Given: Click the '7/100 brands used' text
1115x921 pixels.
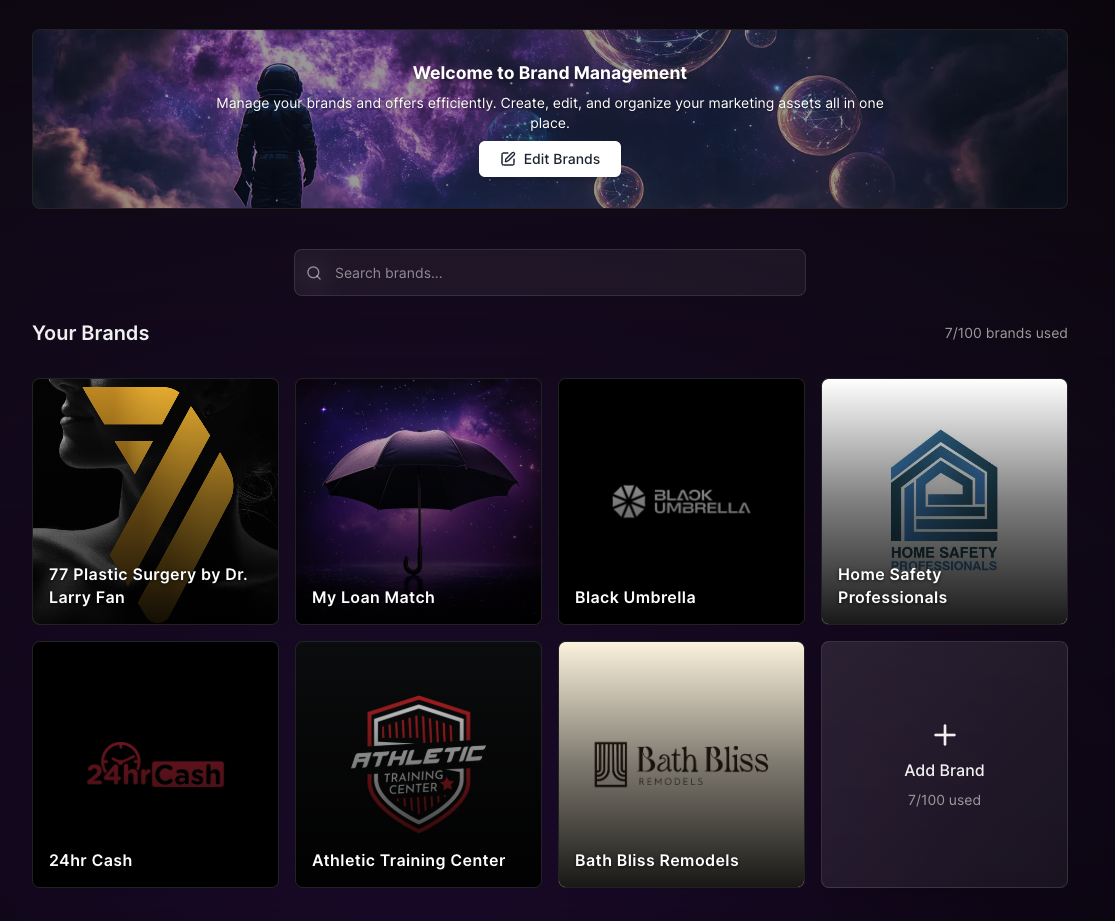Looking at the screenshot, I should (x=1005, y=333).
